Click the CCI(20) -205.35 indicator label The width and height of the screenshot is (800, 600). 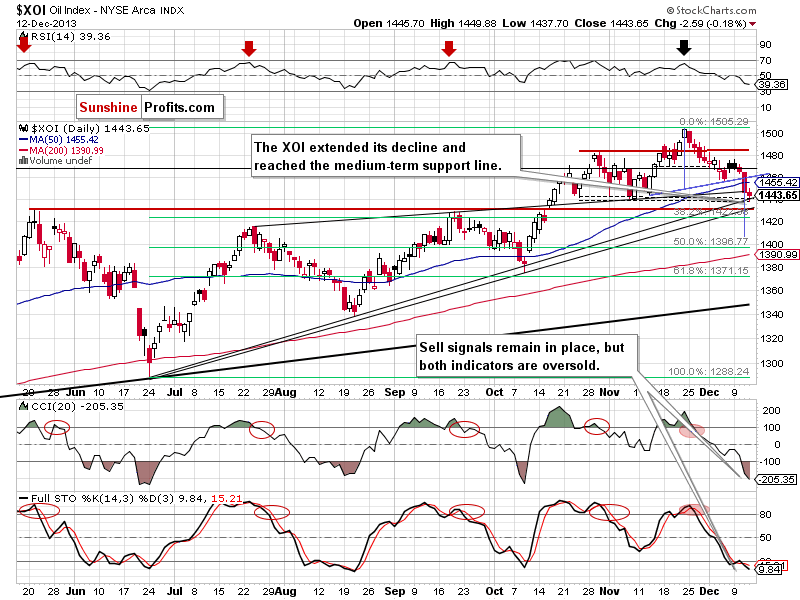point(77,407)
